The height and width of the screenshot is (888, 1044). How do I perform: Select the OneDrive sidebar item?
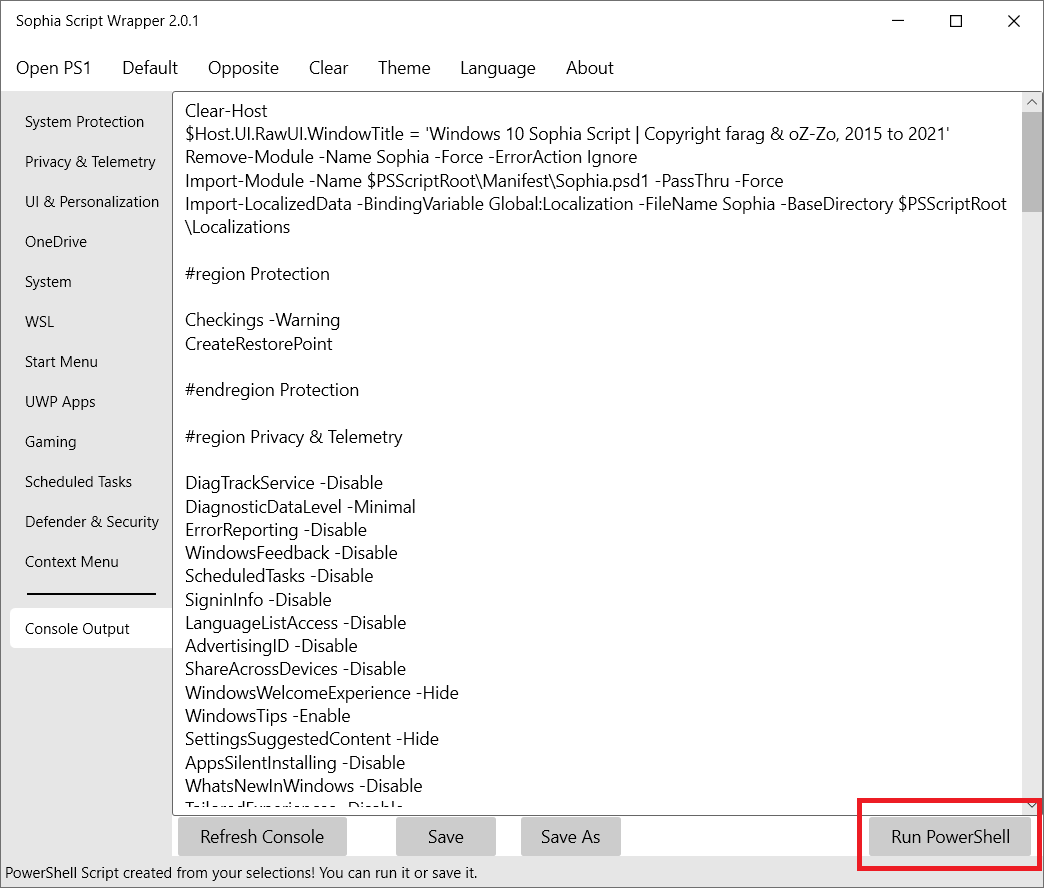(56, 242)
